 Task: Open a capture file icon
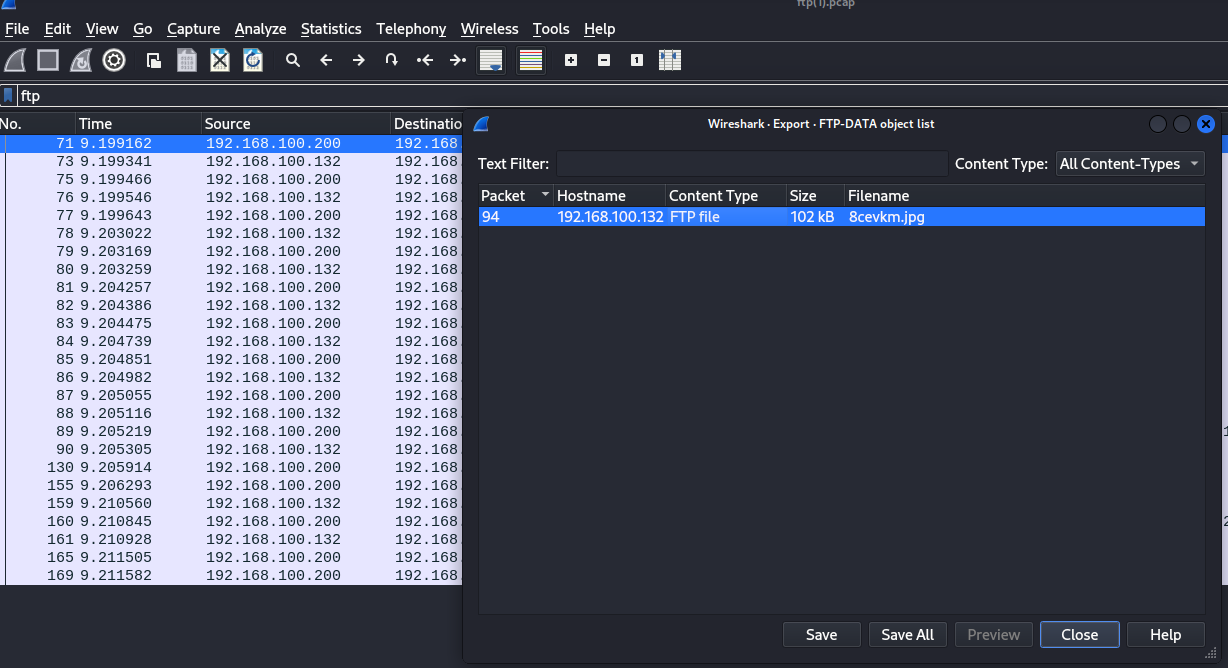pyautogui.click(x=154, y=60)
